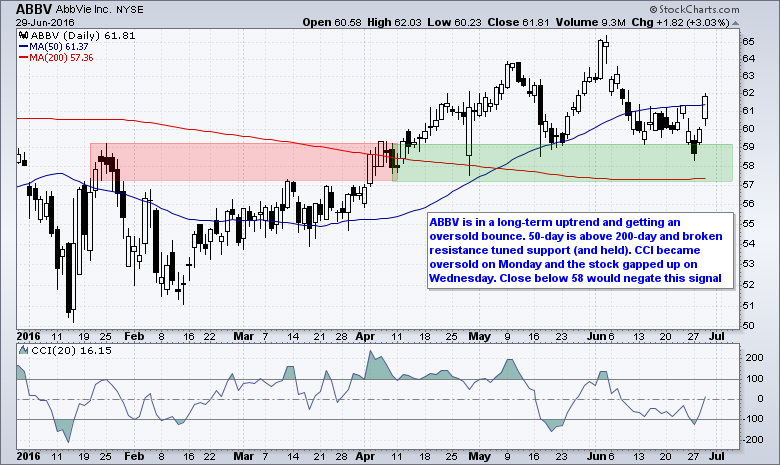780x465 pixels.
Task: Click the red MA(200) legend line swatch
Action: coord(23,58)
